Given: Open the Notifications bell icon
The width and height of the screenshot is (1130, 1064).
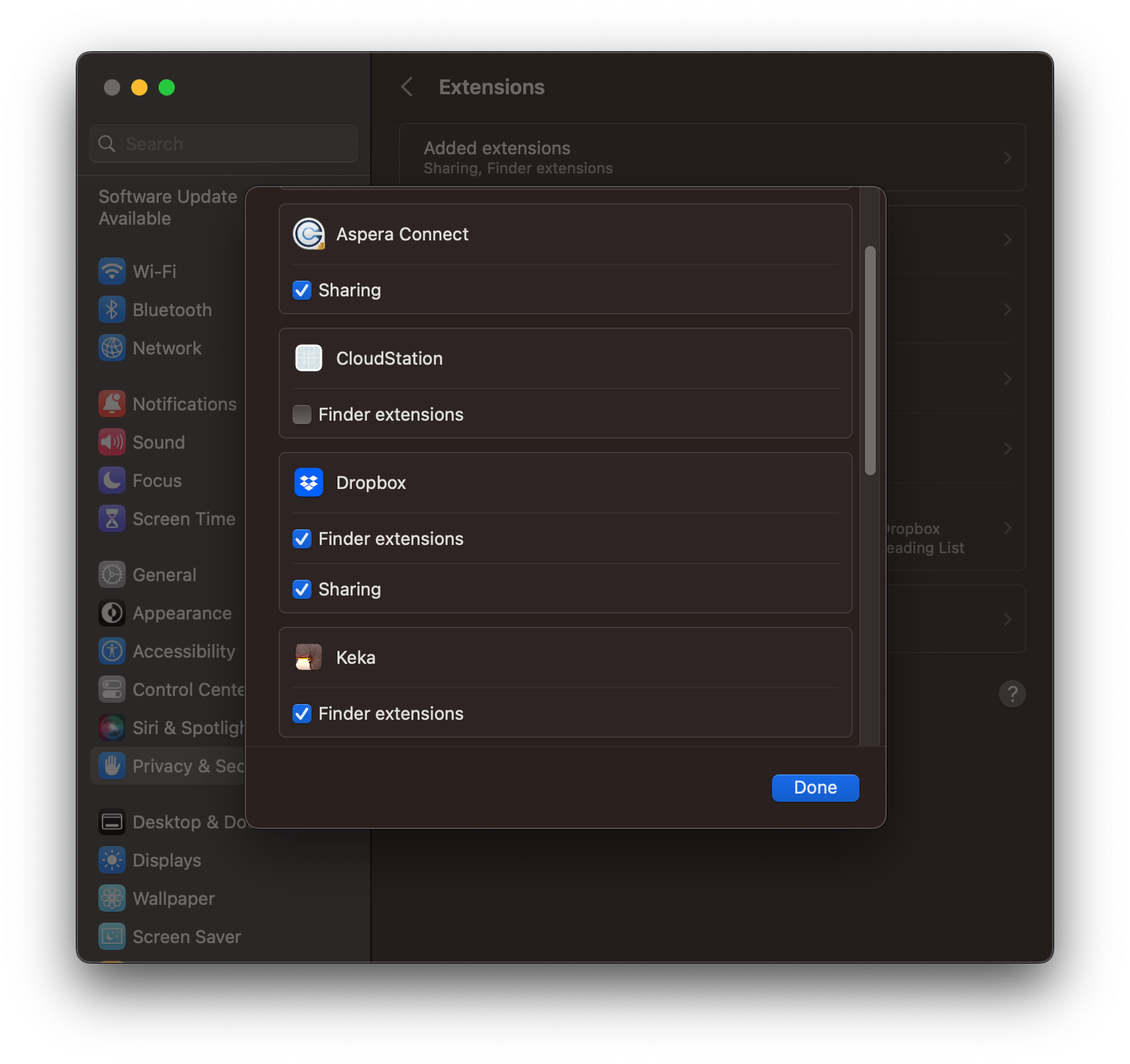Looking at the screenshot, I should tap(112, 404).
